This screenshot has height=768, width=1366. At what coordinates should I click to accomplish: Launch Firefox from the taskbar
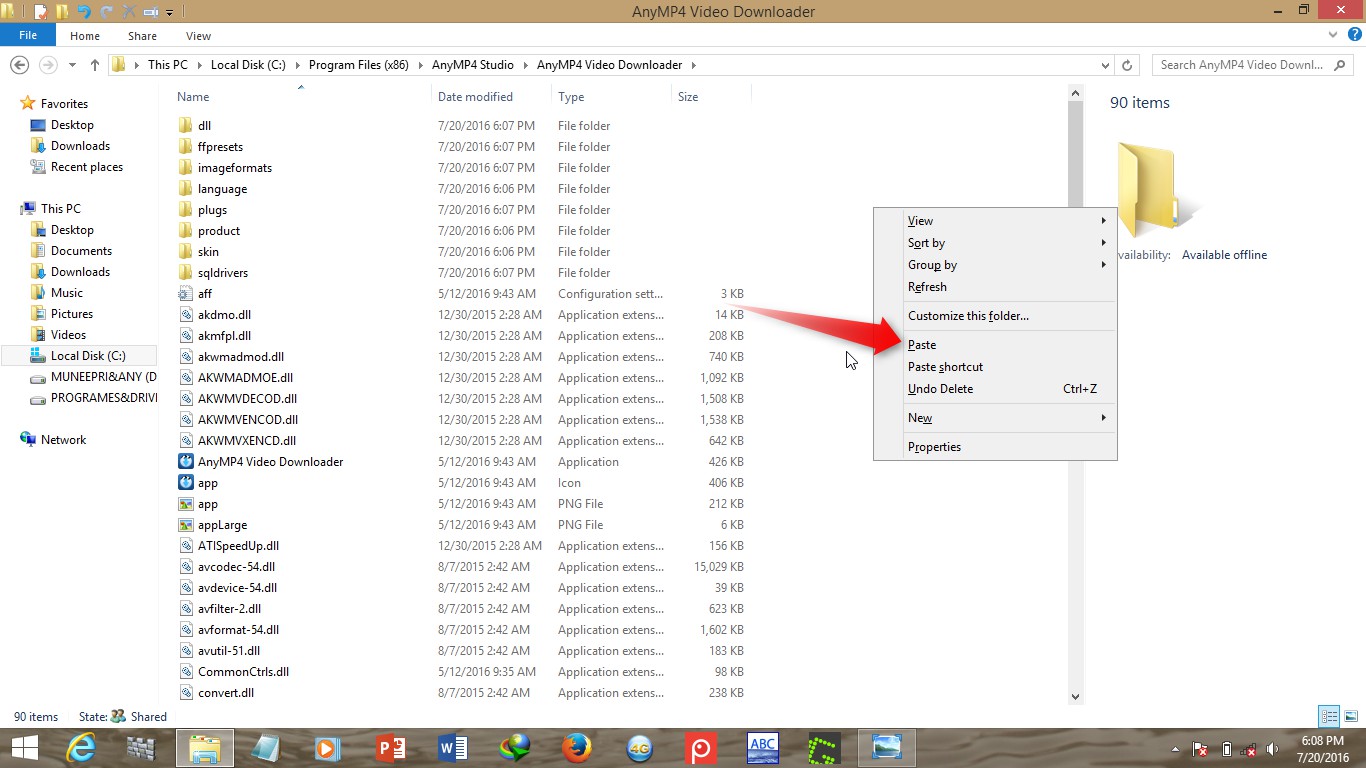(576, 748)
